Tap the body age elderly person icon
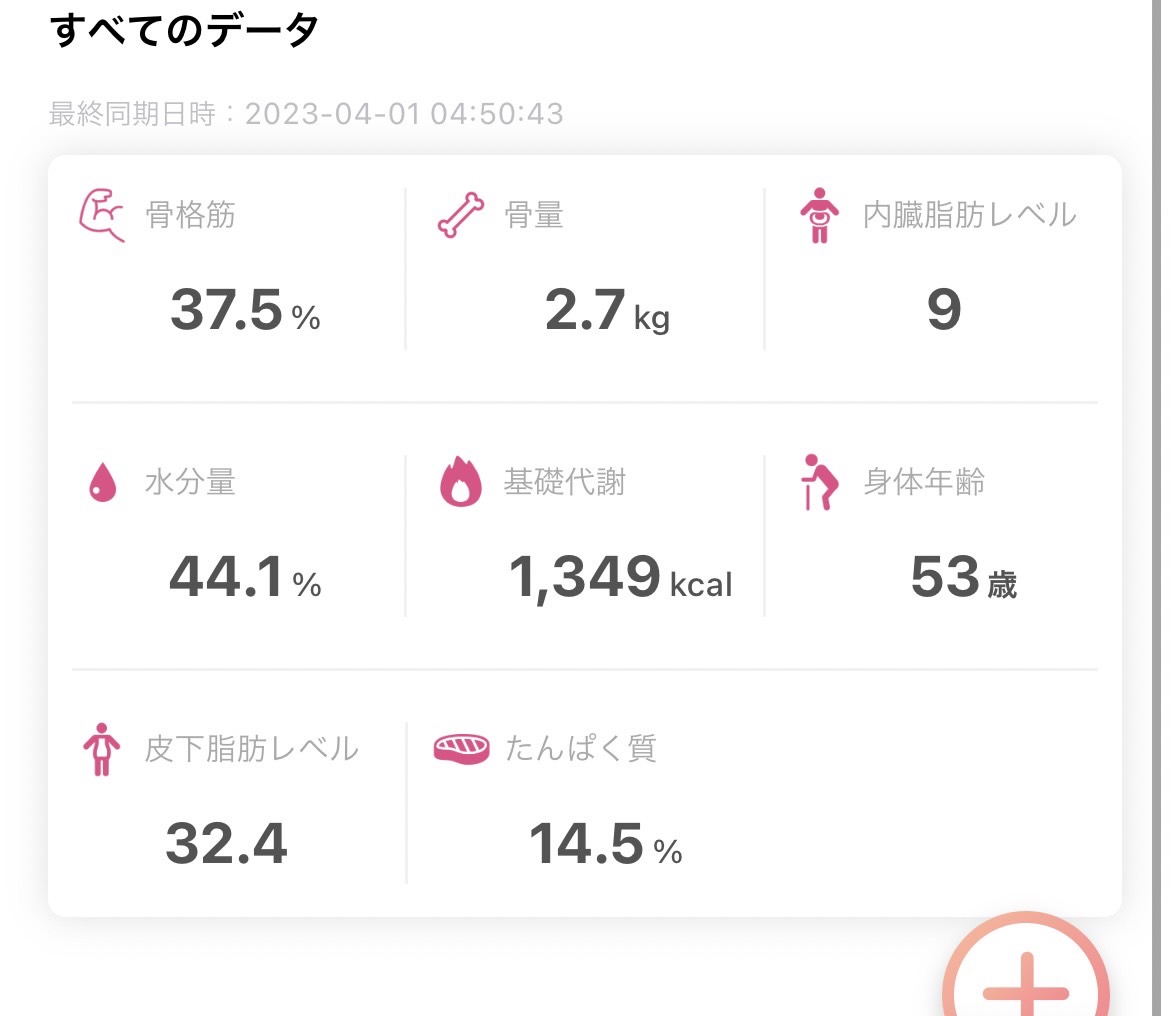The width and height of the screenshot is (1170, 1016). pyautogui.click(x=819, y=482)
